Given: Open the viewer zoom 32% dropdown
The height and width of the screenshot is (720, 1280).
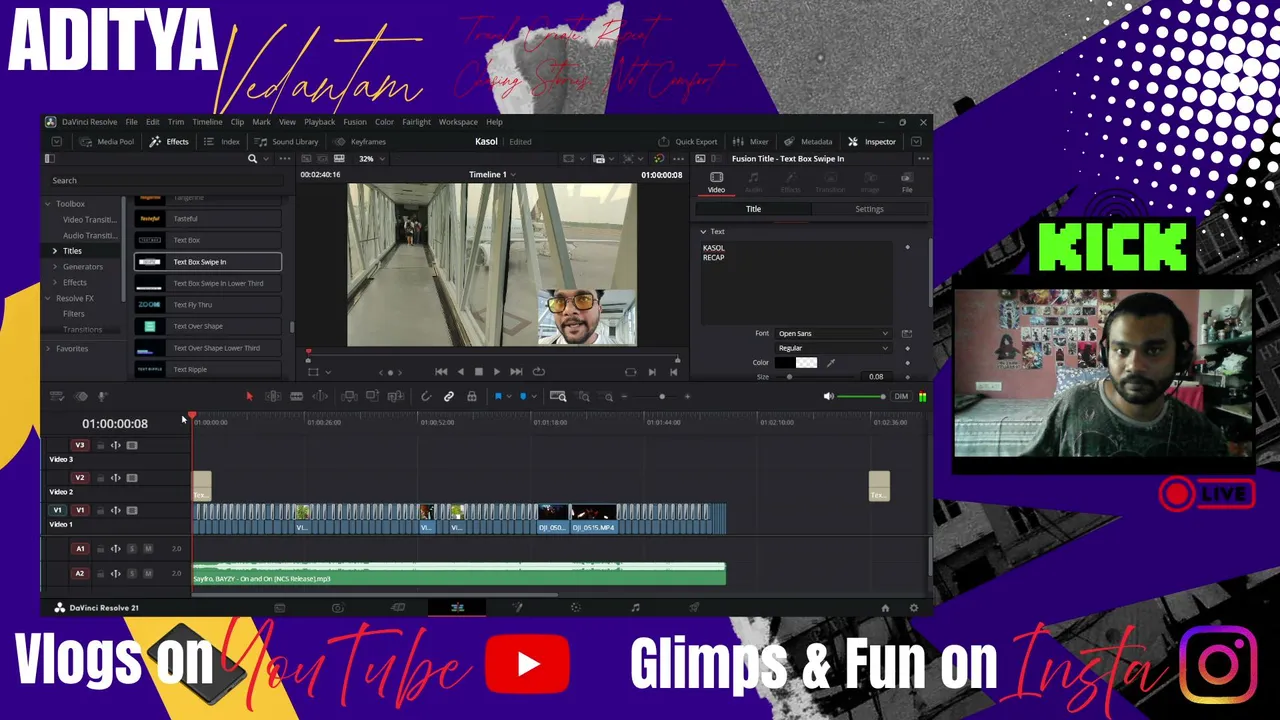Looking at the screenshot, I should pos(371,159).
